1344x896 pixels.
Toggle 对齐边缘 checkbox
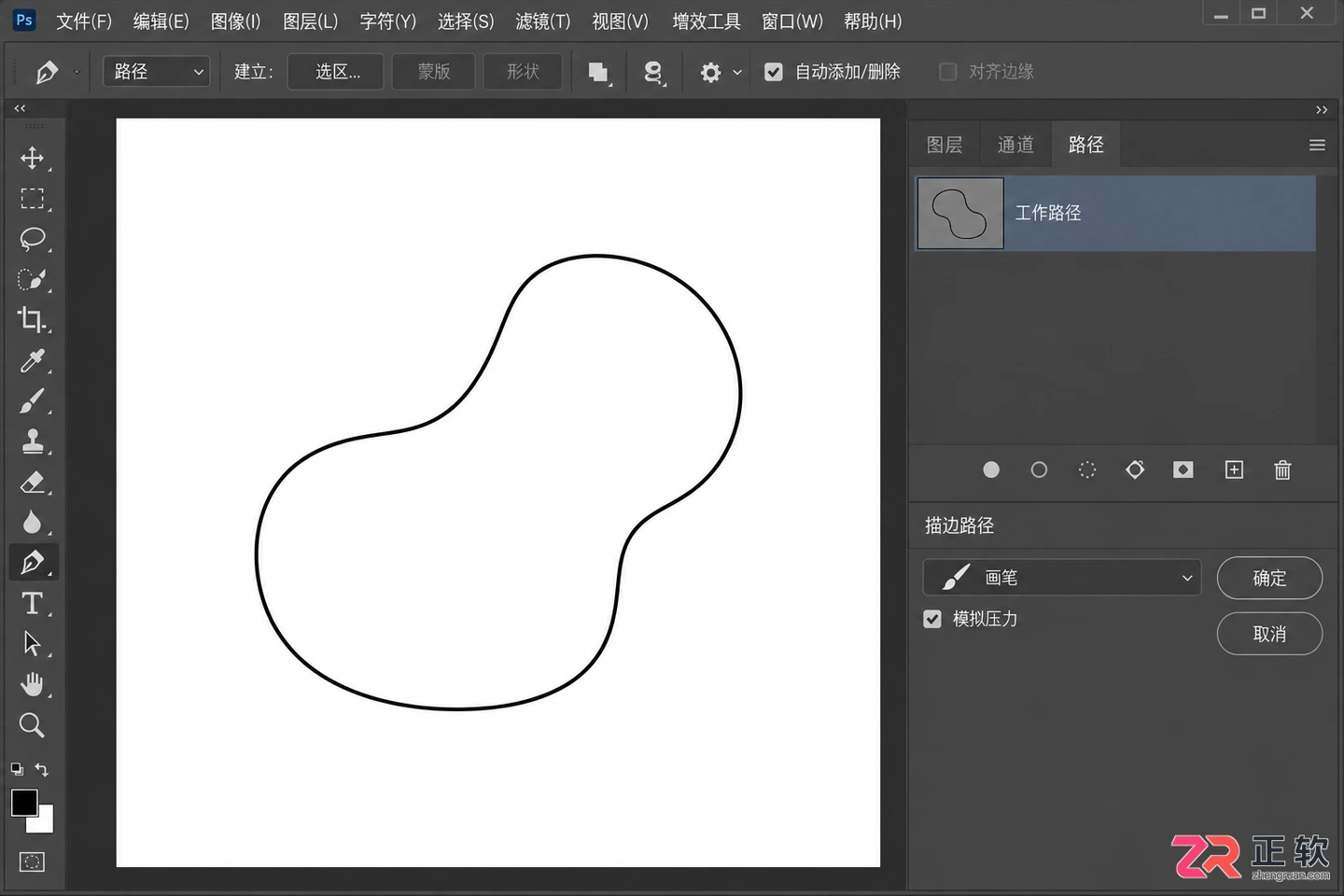pyautogui.click(x=947, y=72)
